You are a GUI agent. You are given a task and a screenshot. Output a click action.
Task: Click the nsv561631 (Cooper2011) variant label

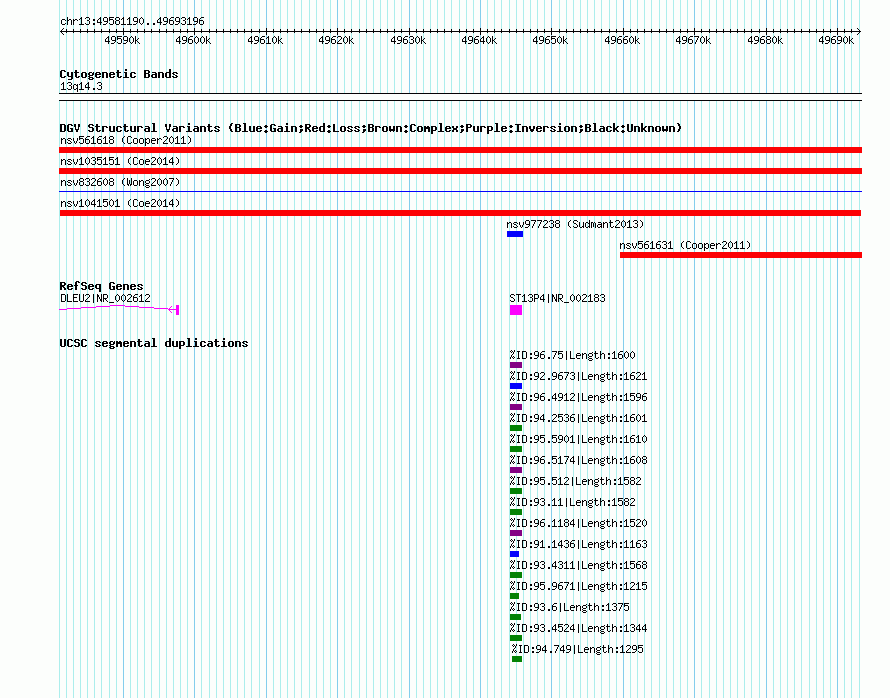685,245
